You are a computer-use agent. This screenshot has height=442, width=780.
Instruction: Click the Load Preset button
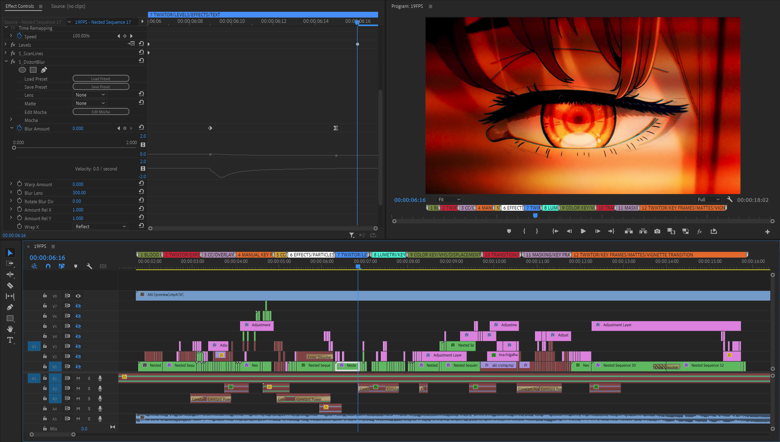[x=101, y=79]
